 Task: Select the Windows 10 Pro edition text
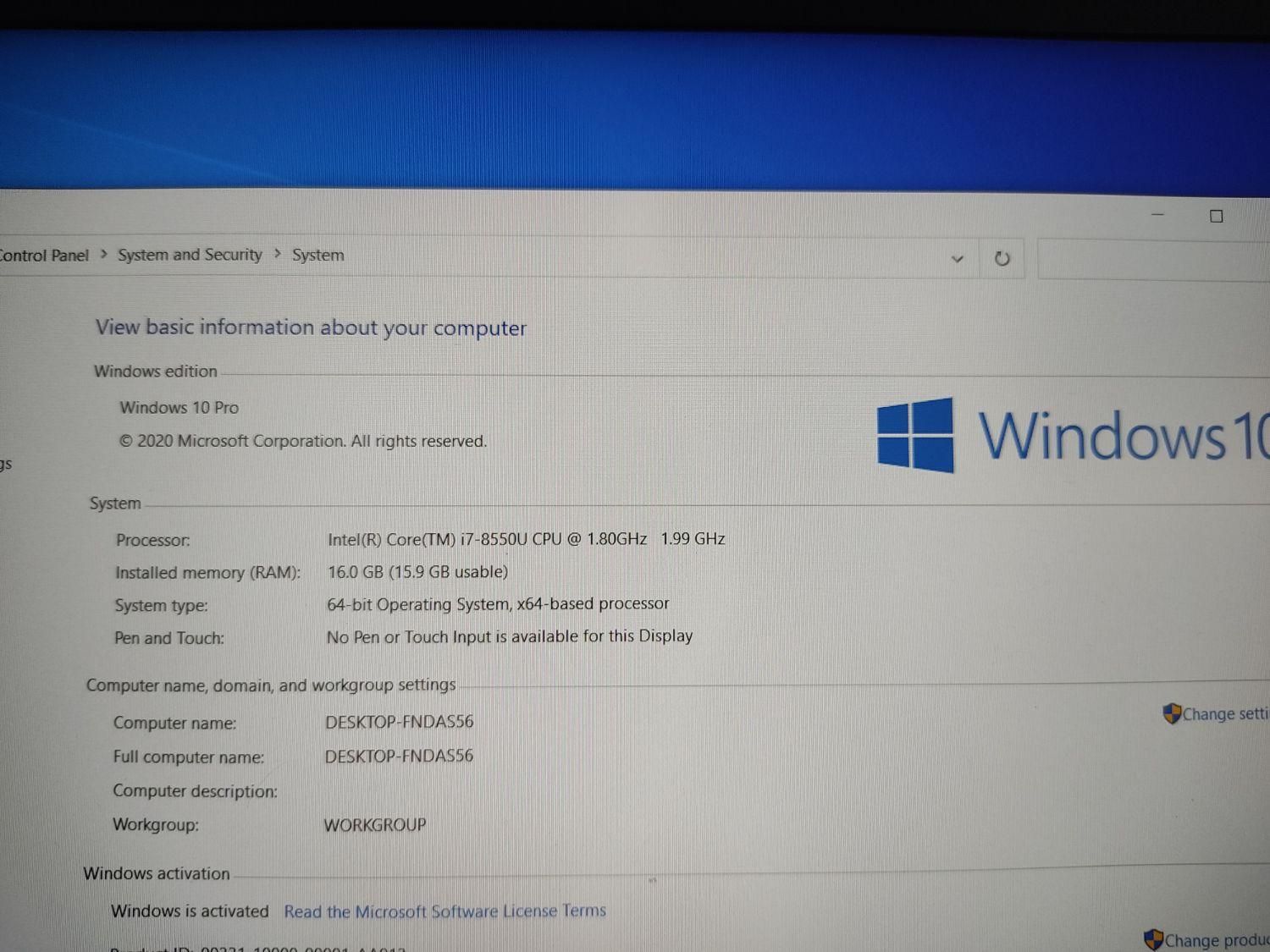(x=179, y=407)
